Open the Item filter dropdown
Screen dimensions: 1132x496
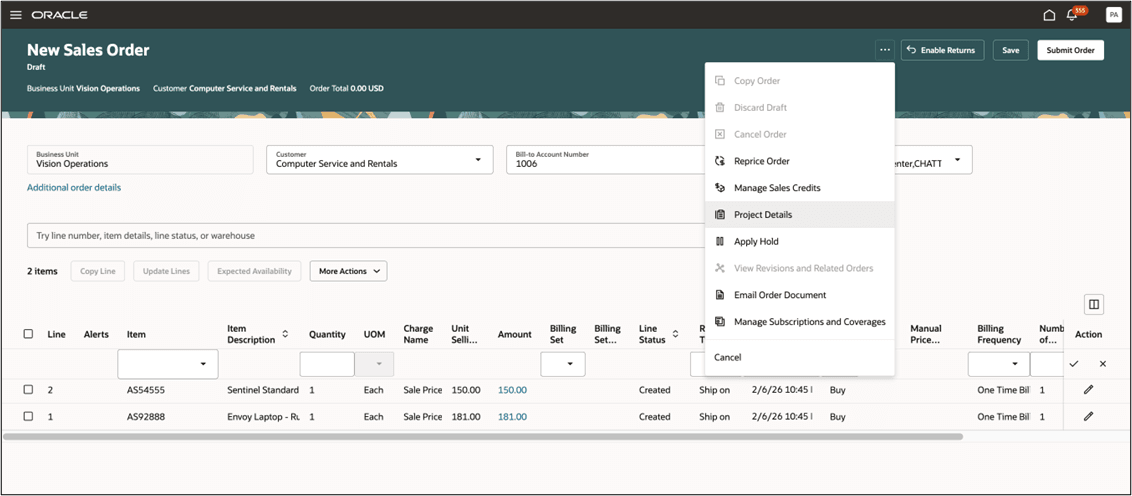[x=203, y=364]
